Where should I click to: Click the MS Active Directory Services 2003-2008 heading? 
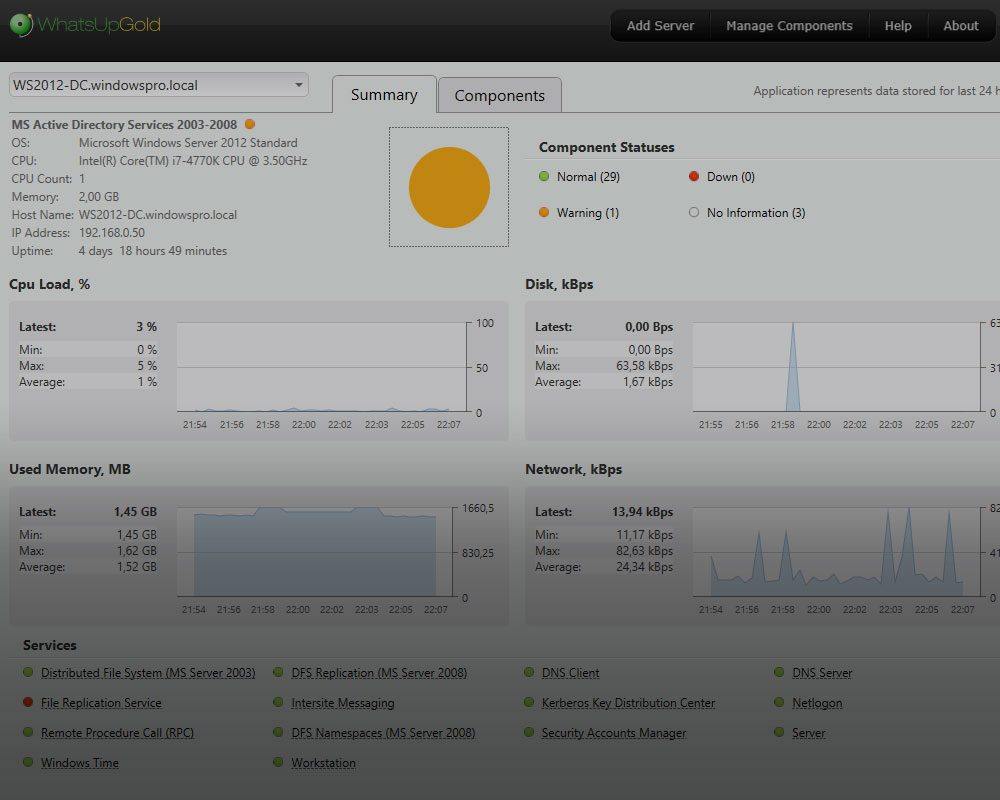[124, 124]
